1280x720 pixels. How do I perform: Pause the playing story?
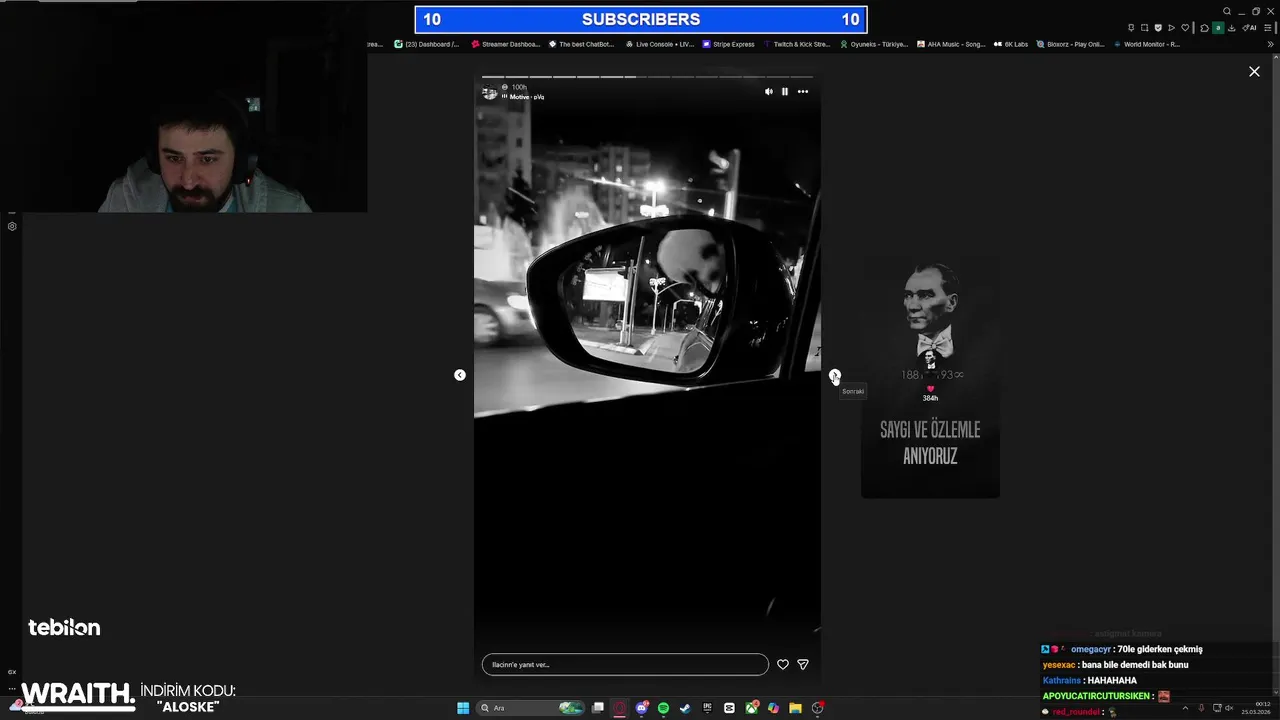pos(785,91)
